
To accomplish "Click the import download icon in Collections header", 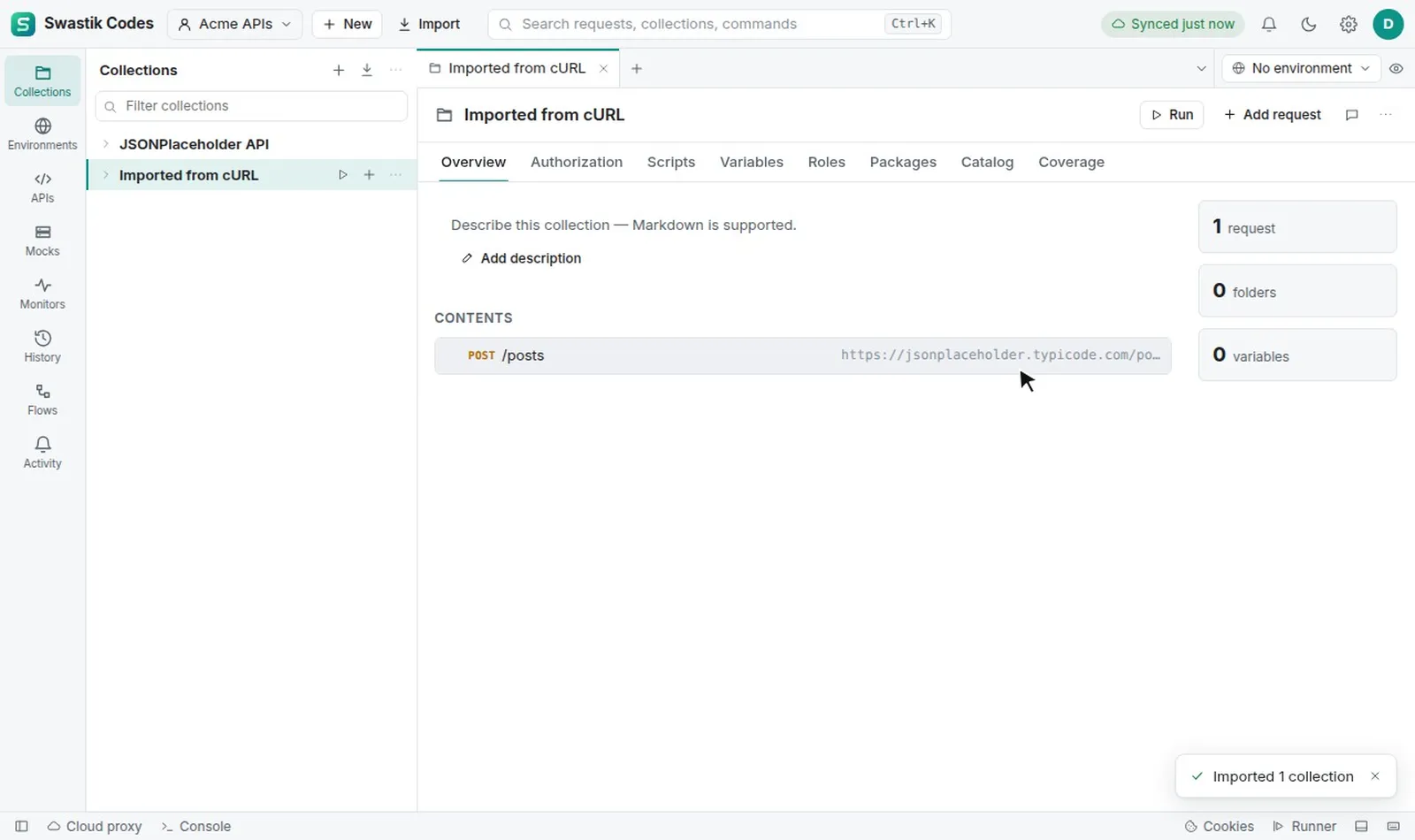I will click(x=367, y=70).
